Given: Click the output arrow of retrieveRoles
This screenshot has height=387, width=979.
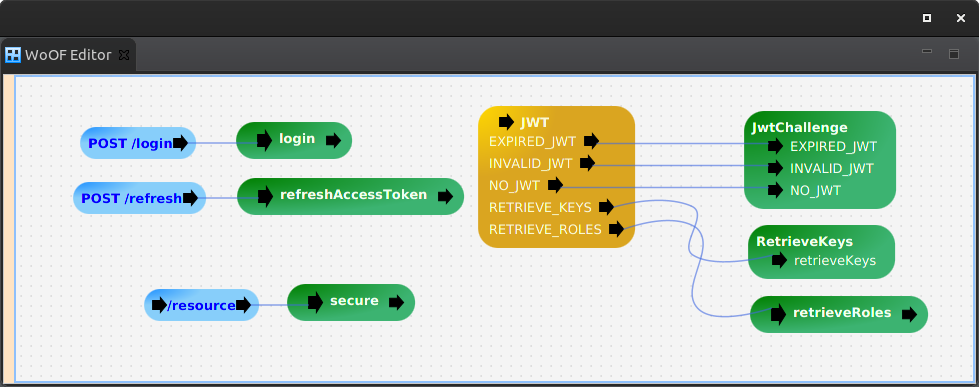Looking at the screenshot, I should pyautogui.click(x=910, y=315).
